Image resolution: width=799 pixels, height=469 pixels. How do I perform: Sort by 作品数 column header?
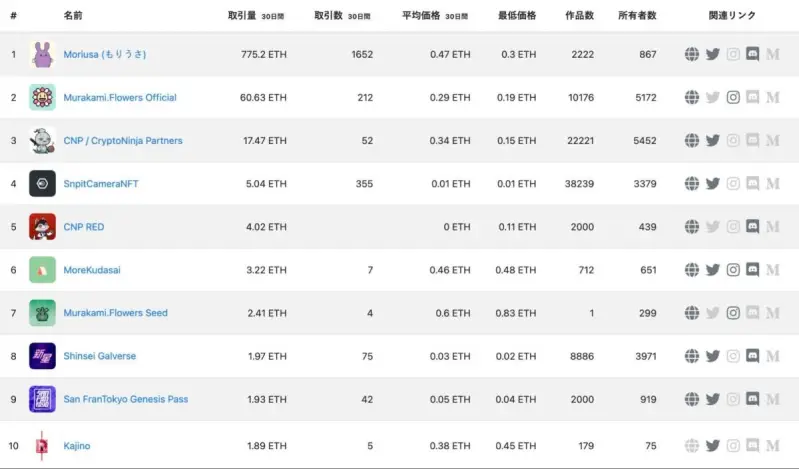[579, 16]
